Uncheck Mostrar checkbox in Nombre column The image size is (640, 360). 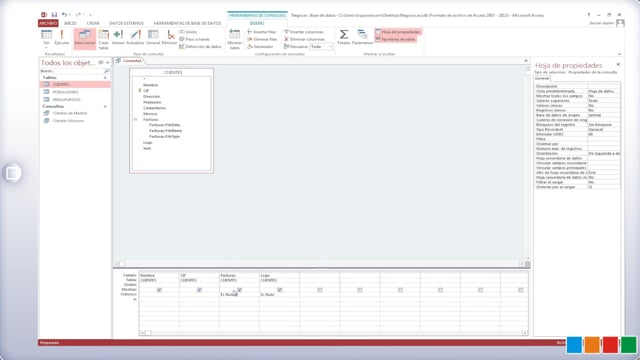pyautogui.click(x=159, y=290)
